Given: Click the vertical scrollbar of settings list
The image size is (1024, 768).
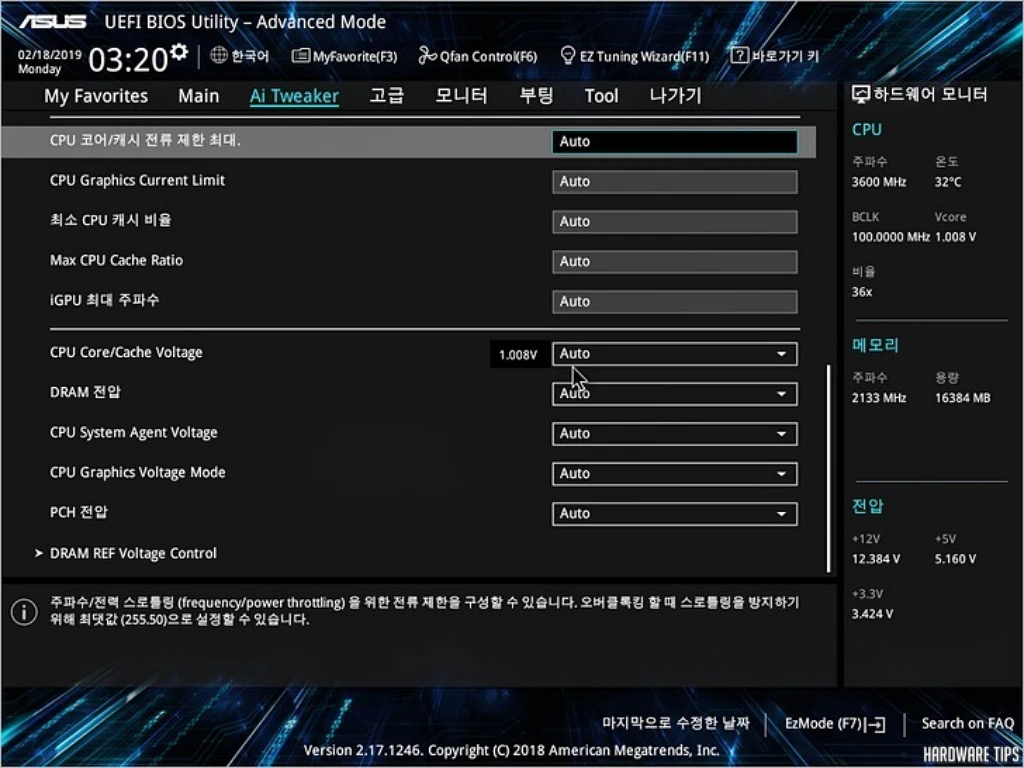Looking at the screenshot, I should [x=829, y=468].
